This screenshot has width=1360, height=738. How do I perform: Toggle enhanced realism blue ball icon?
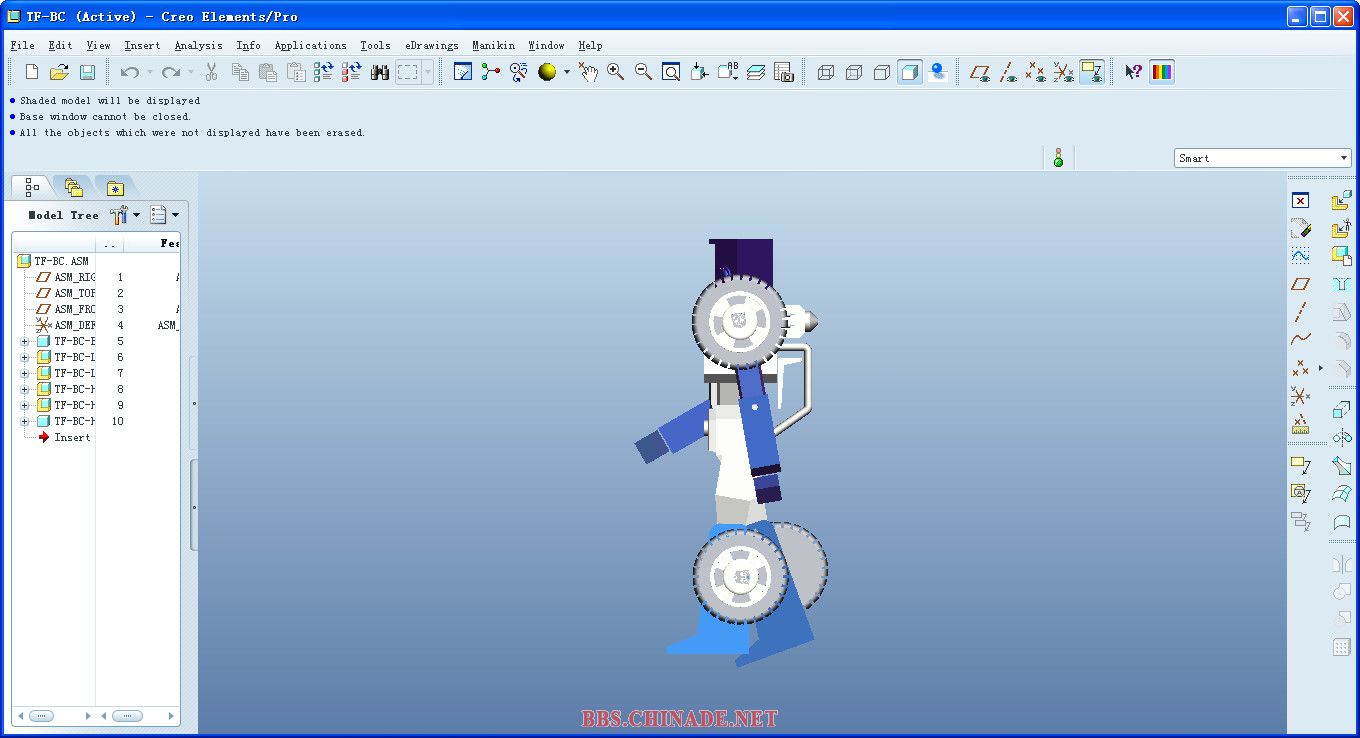pyautogui.click(x=938, y=72)
